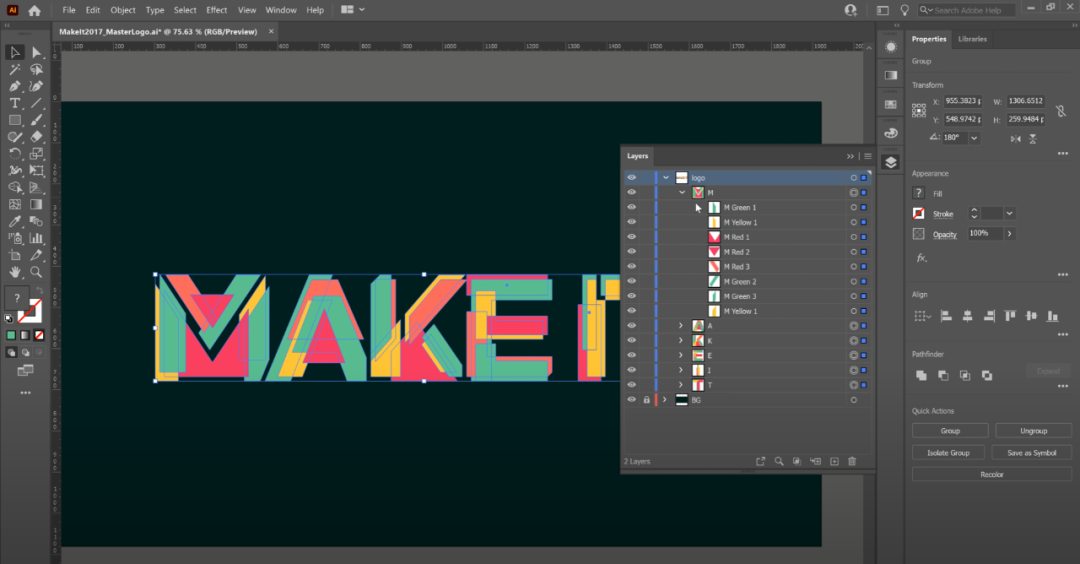Expand the A group in Layers
The height and width of the screenshot is (564, 1080).
coord(681,326)
